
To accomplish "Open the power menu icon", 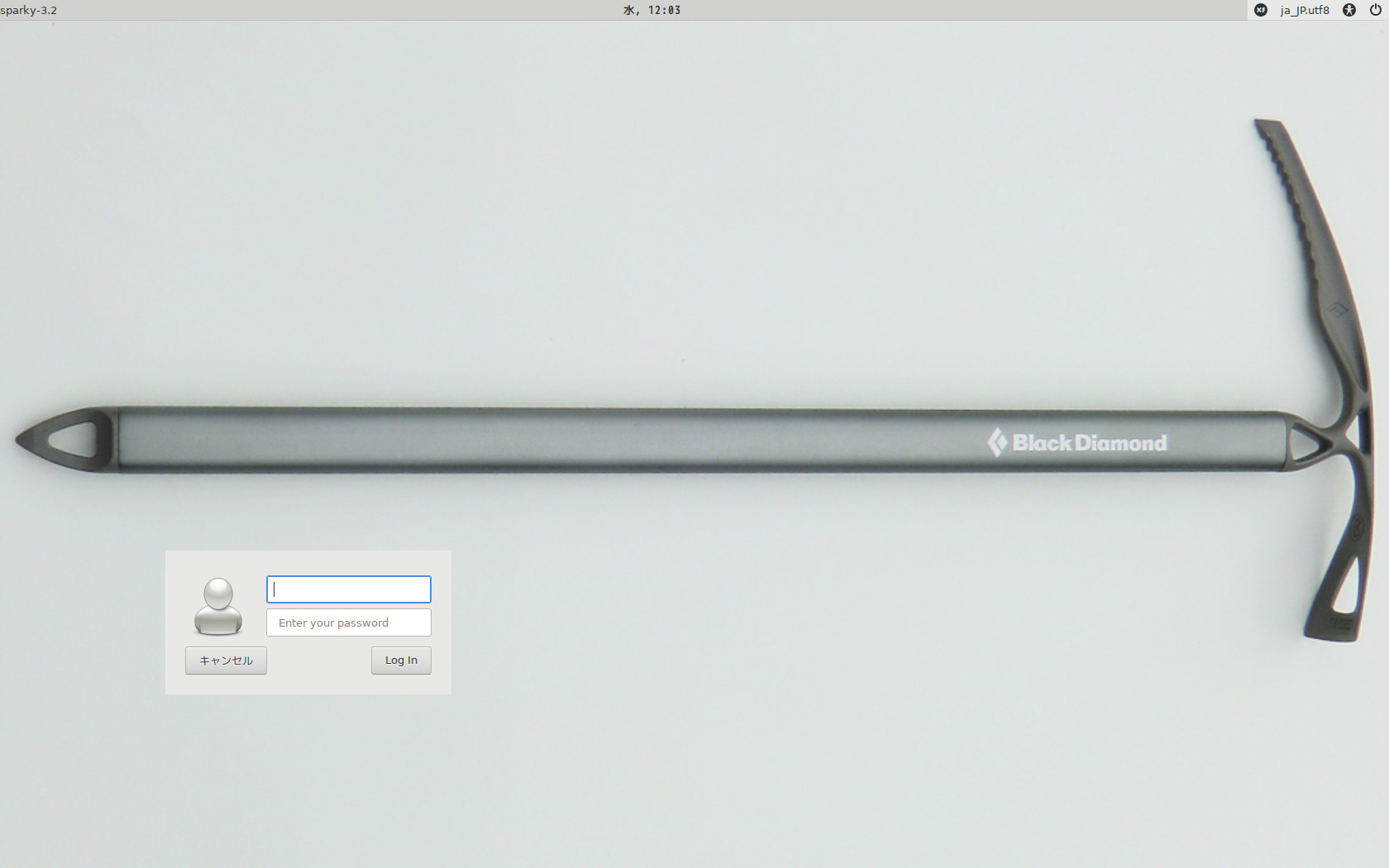I will pos(1376,10).
